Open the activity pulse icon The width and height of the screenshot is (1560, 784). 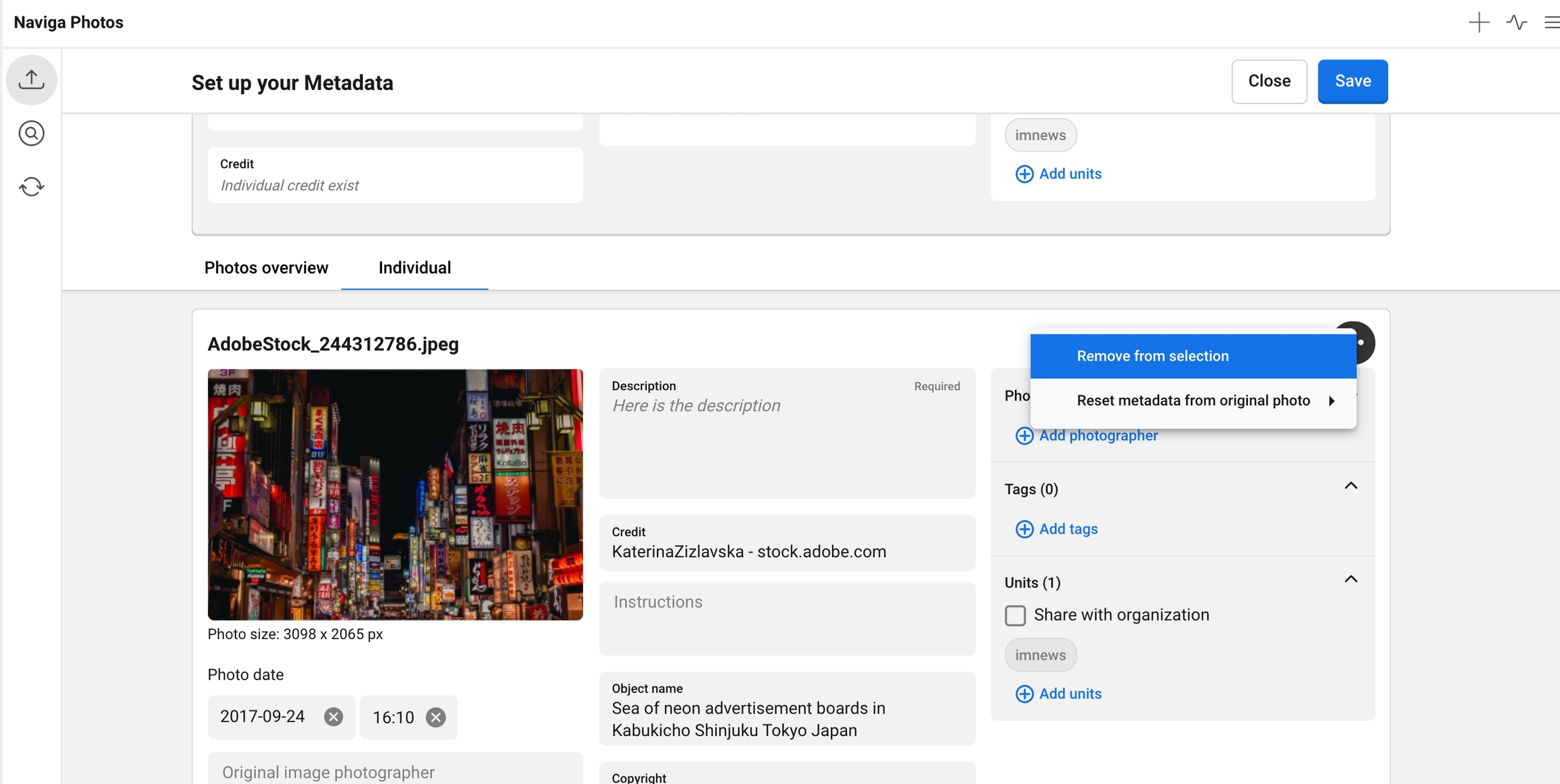pos(1516,22)
